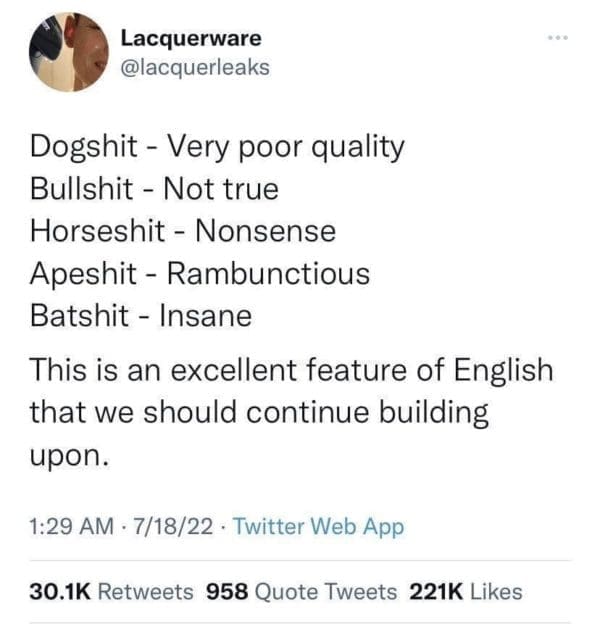The height and width of the screenshot is (624, 600).
Task: Click the 'Batshit - Insane' line
Action: 141,315
